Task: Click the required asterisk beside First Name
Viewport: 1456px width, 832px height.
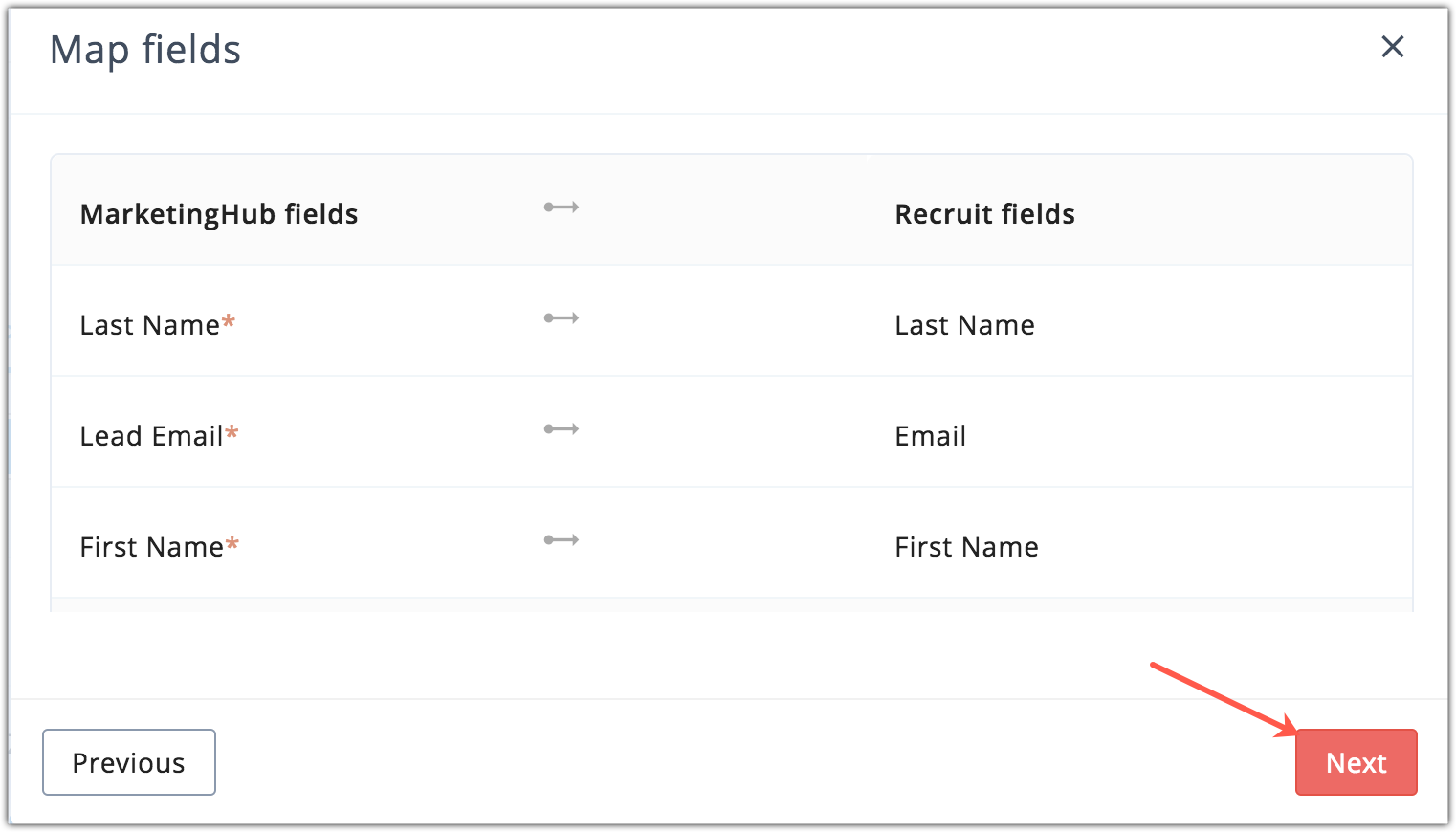Action: pyautogui.click(x=232, y=544)
